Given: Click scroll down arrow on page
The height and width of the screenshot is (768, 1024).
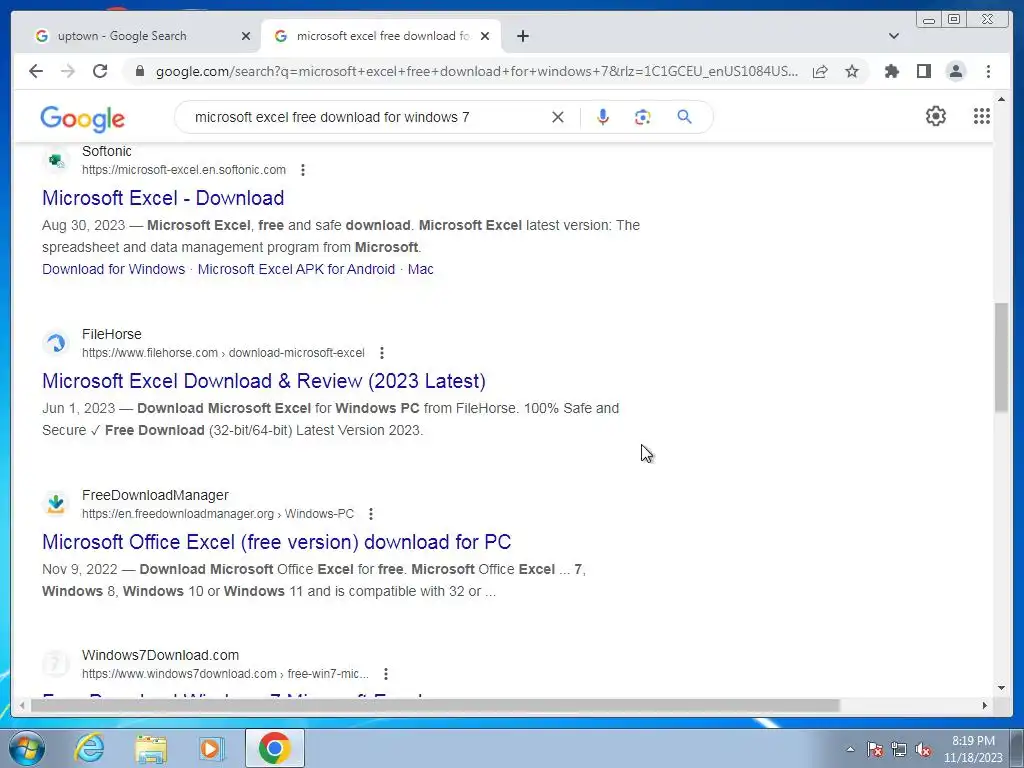Looking at the screenshot, I should pos(1002,687).
